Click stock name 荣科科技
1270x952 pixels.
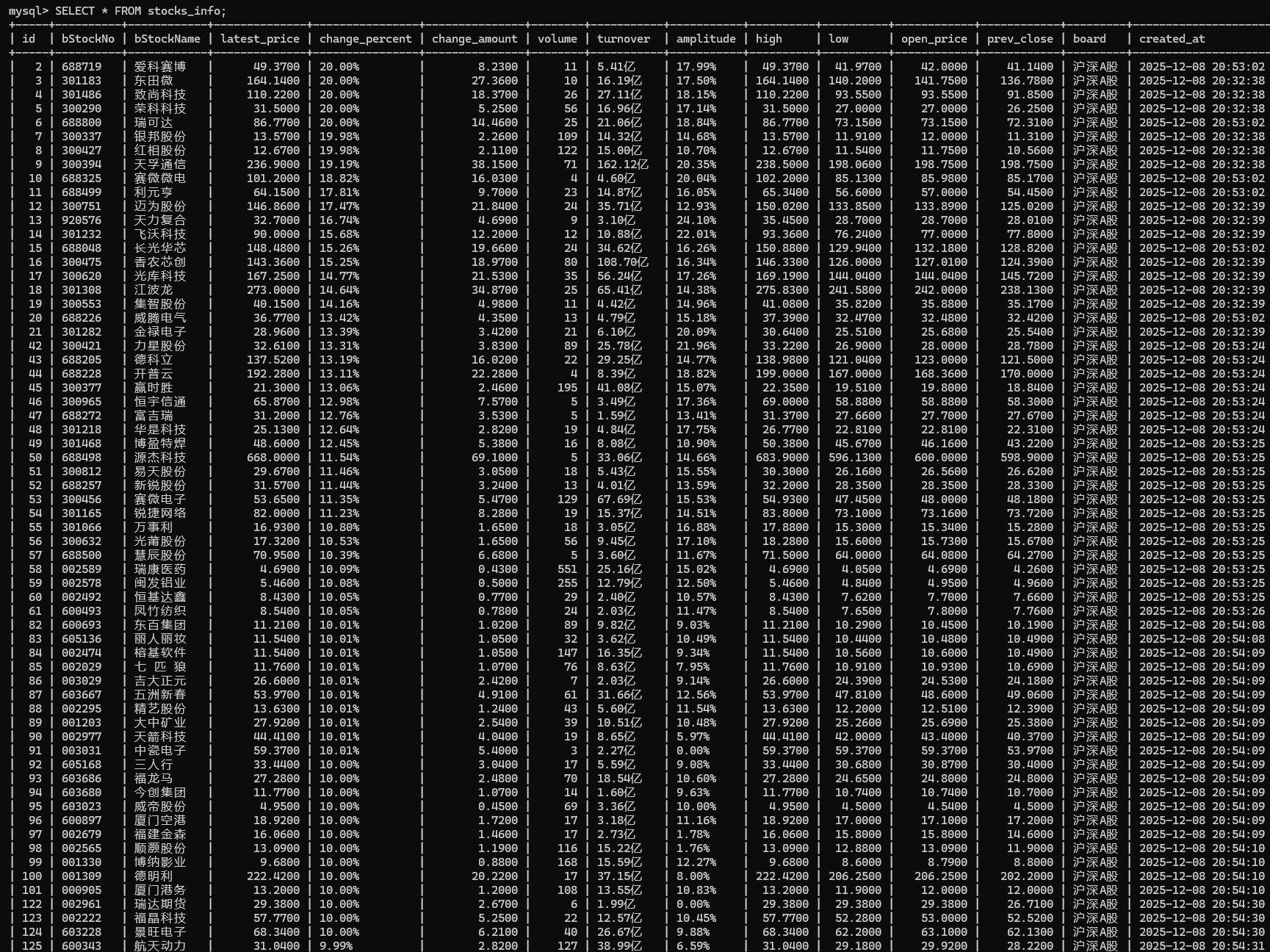tap(160, 109)
